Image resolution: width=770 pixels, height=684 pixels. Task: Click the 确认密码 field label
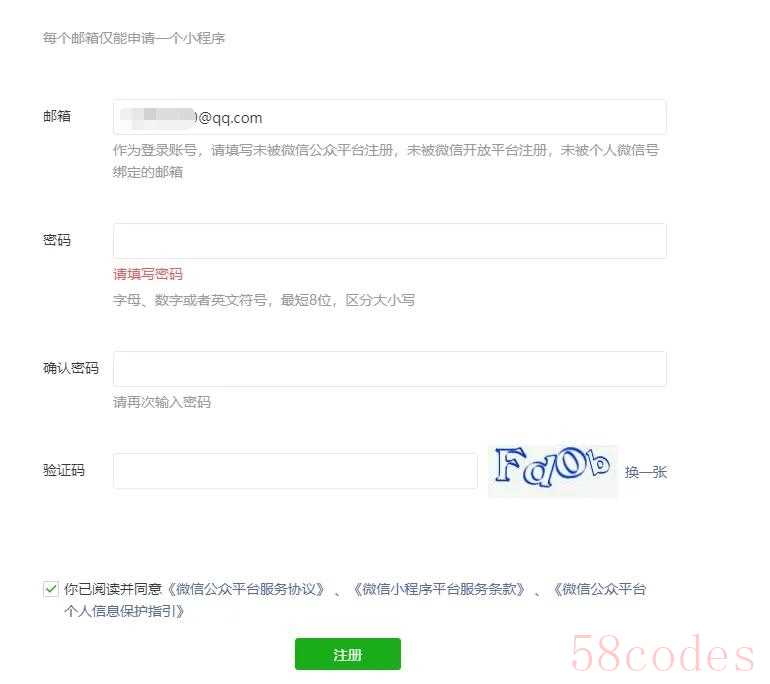click(x=71, y=368)
